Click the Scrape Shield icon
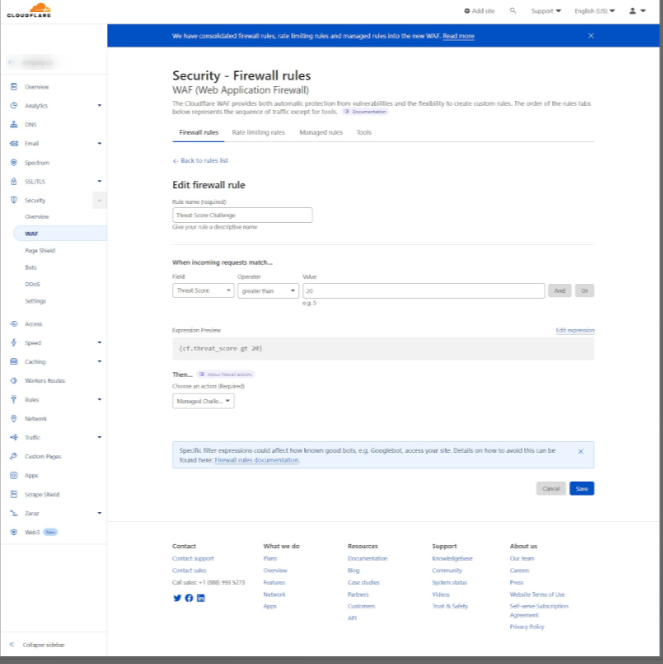Screen dimensions: 663x664 coord(14,494)
